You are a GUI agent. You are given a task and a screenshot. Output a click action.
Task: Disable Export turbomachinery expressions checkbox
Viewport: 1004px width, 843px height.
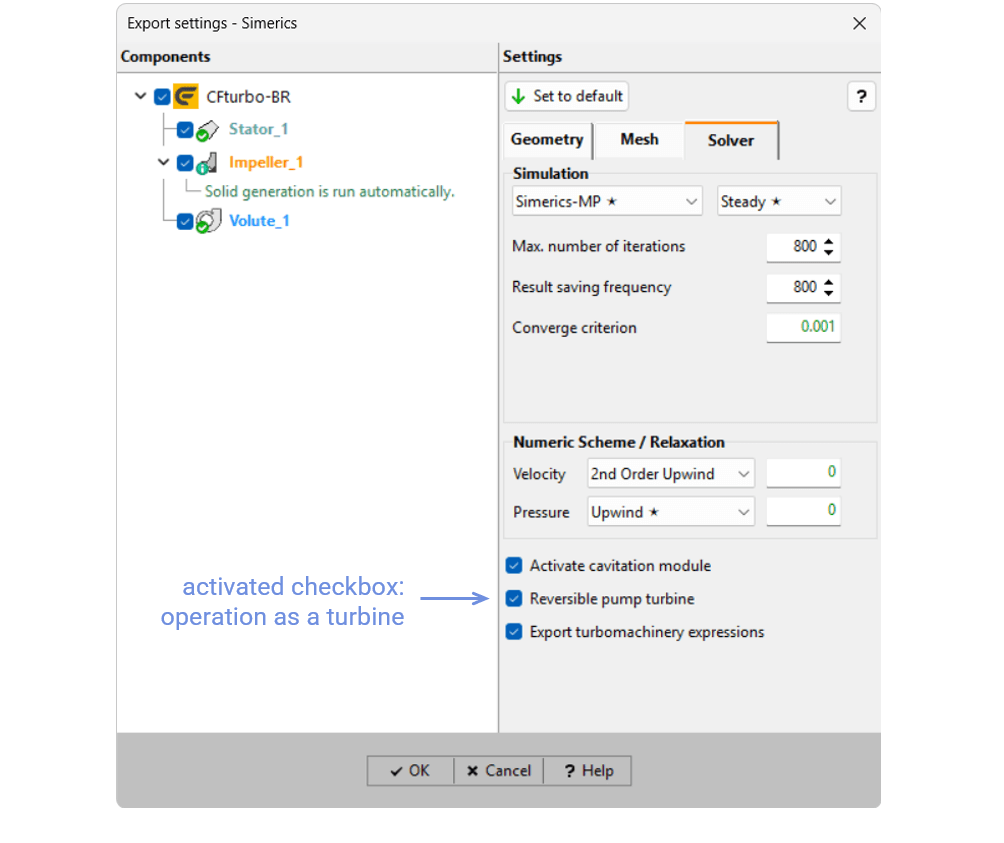click(514, 632)
